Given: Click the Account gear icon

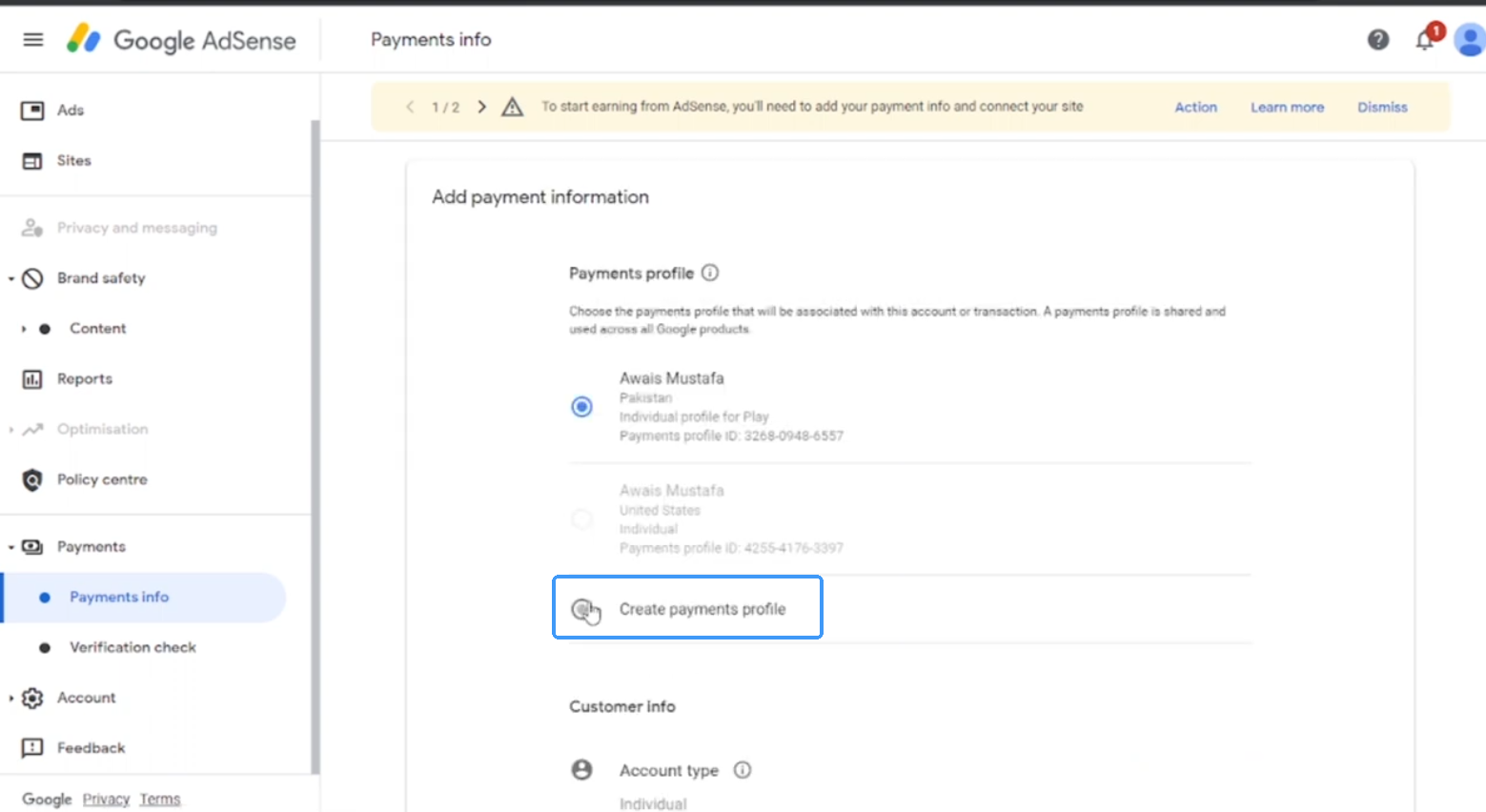Looking at the screenshot, I should [x=32, y=698].
